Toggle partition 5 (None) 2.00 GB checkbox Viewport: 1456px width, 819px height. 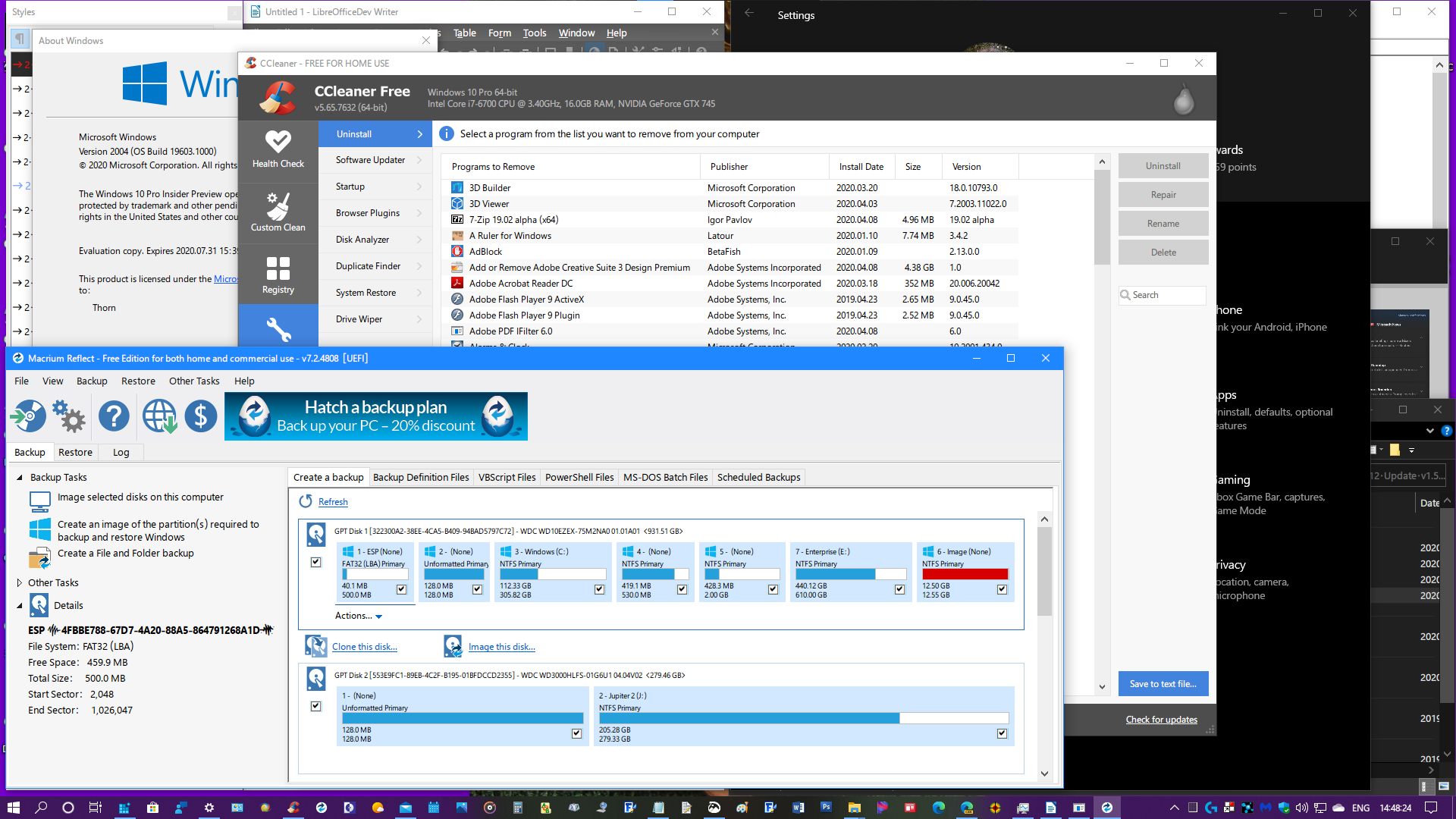[x=773, y=589]
